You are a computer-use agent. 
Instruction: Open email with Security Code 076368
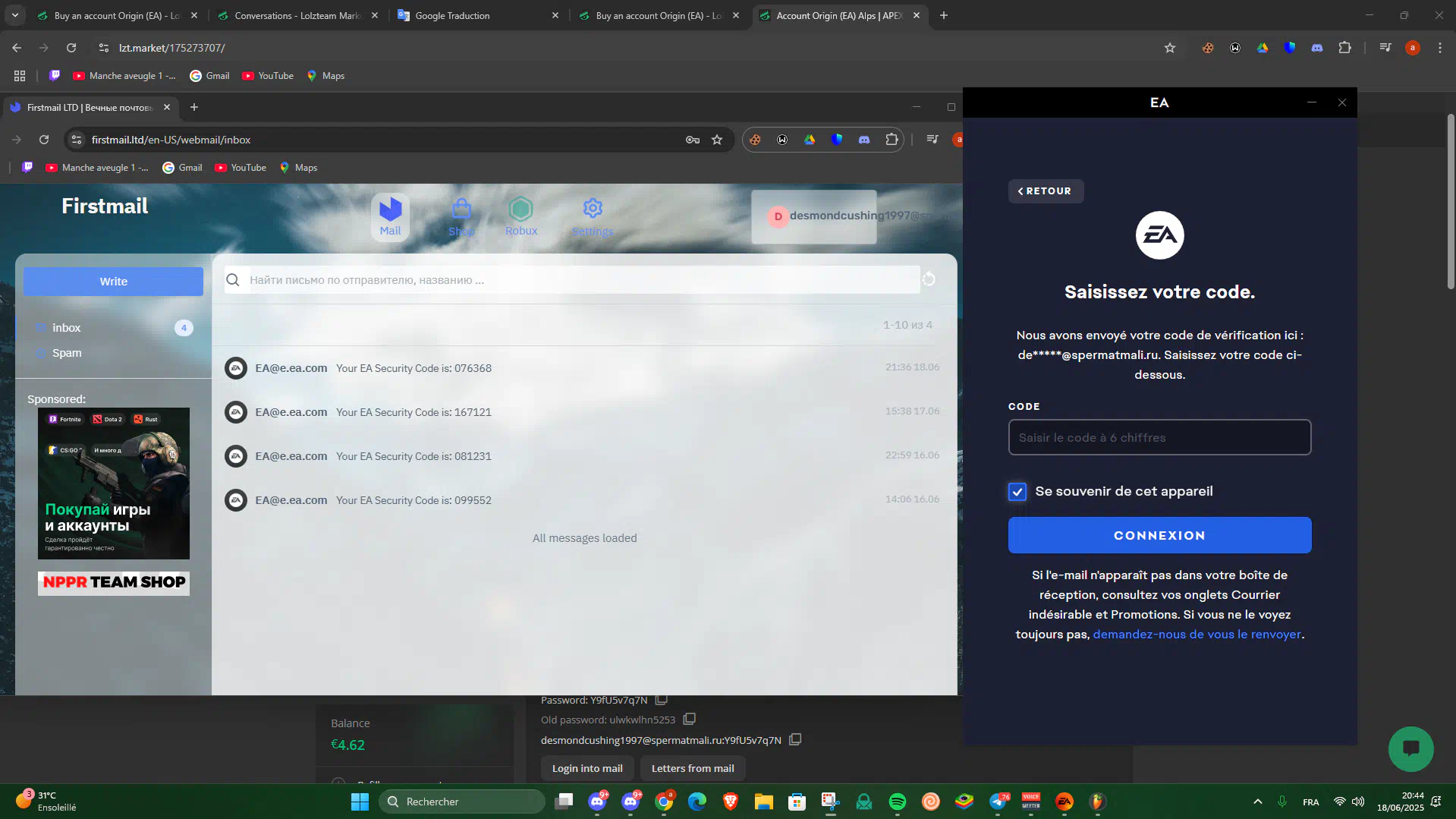pyautogui.click(x=583, y=368)
